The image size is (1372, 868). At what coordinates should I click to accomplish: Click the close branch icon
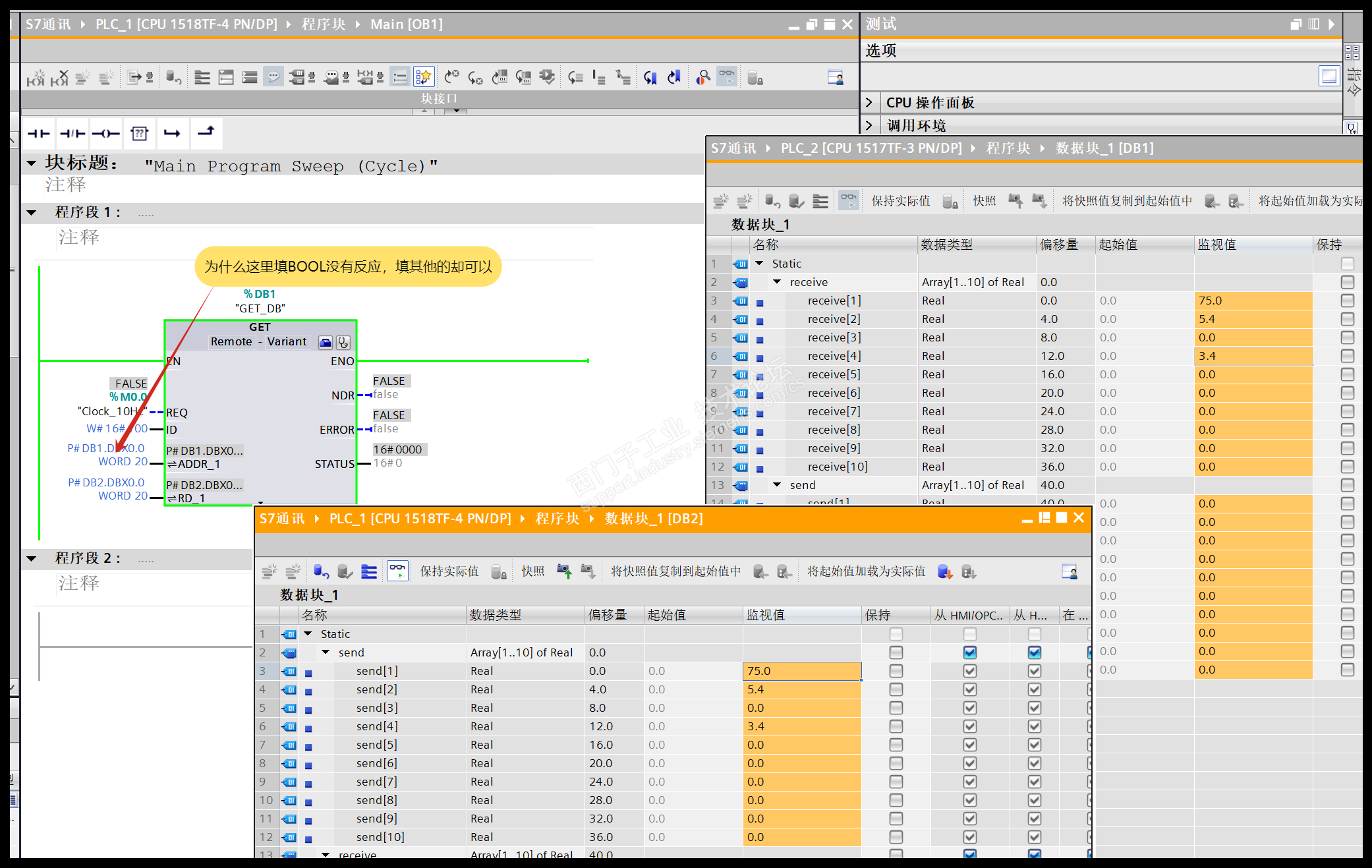206,132
